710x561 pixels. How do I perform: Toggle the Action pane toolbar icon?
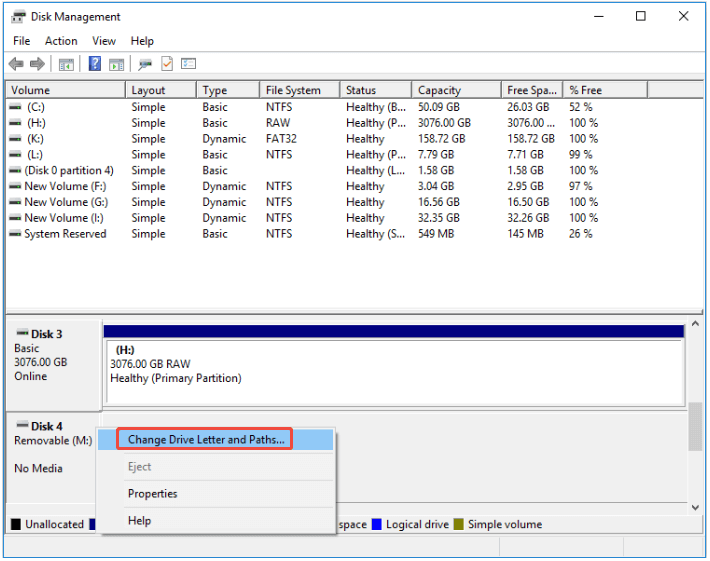tap(116, 64)
